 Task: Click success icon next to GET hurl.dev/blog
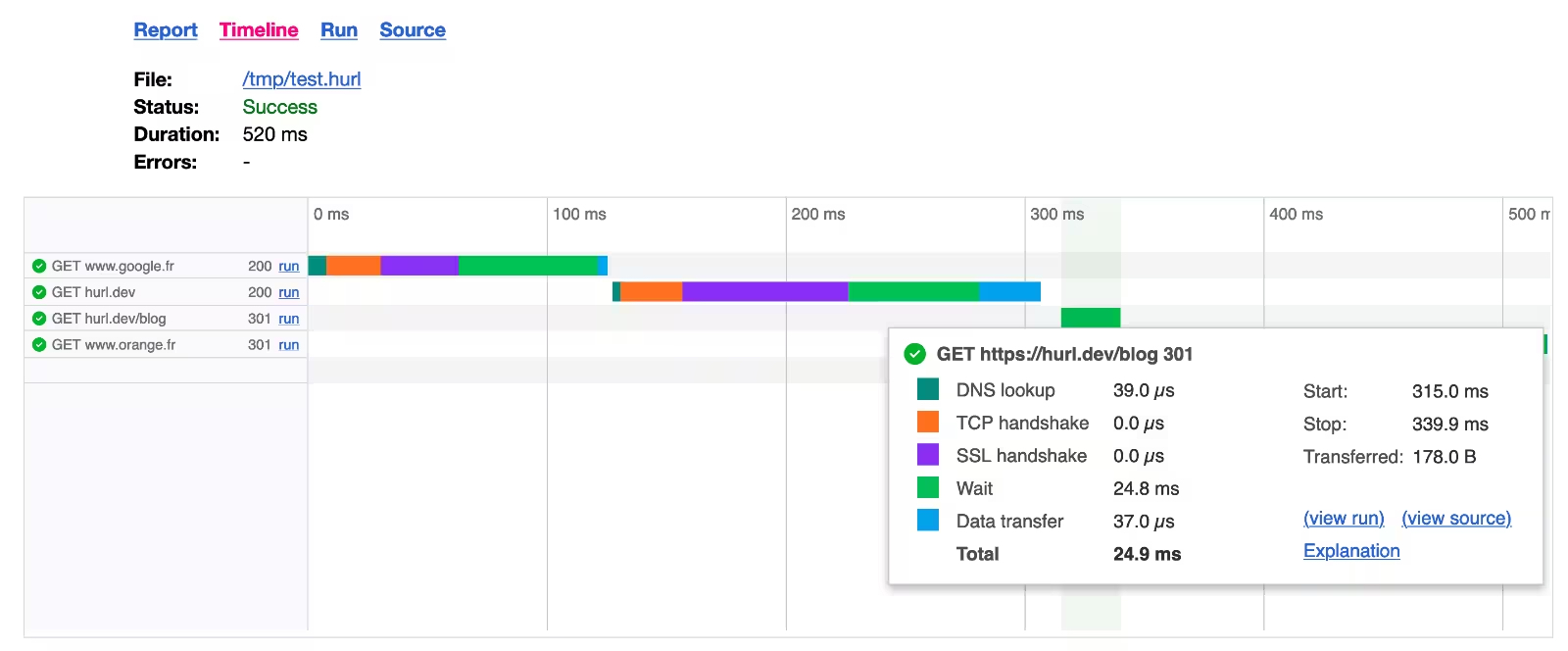tap(39, 319)
